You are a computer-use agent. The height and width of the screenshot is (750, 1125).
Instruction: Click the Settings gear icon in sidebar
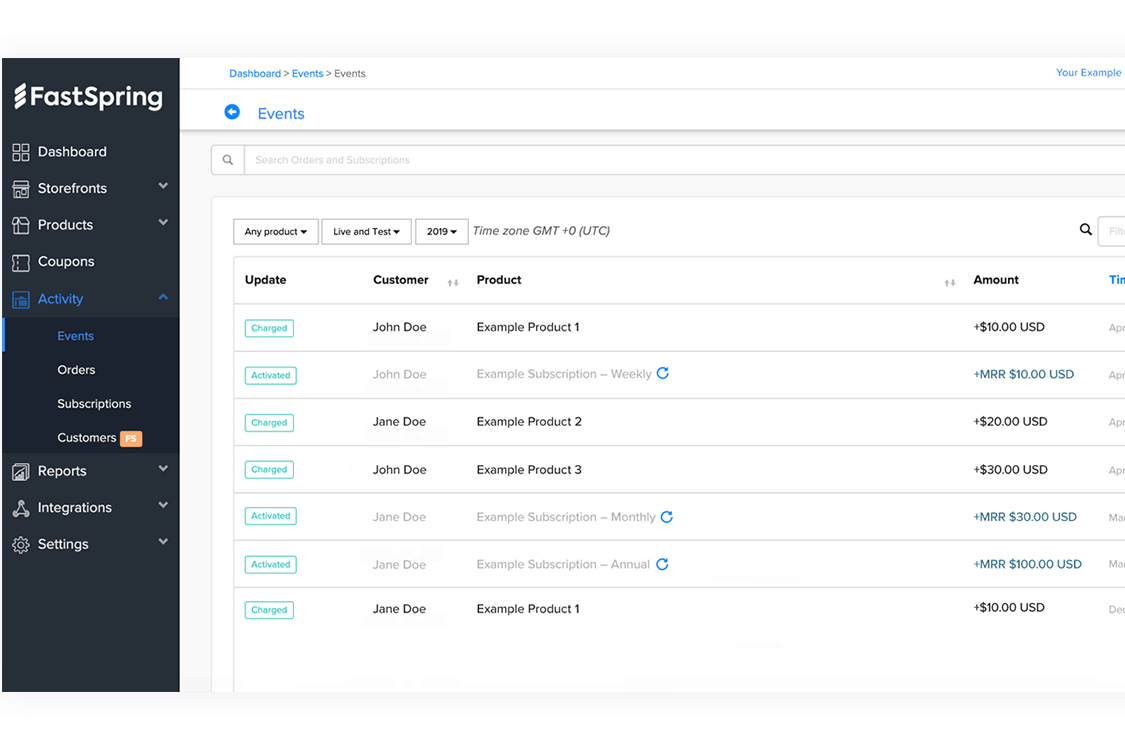point(20,545)
